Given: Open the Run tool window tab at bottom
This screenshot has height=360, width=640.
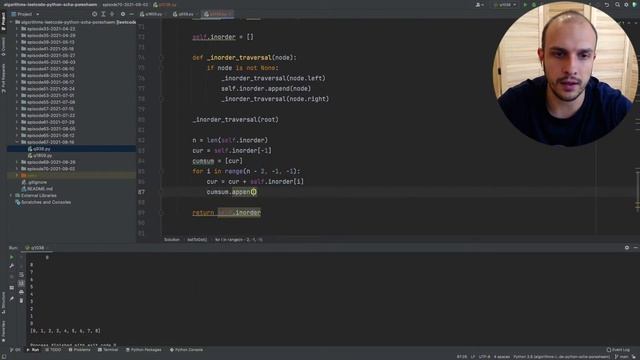Looking at the screenshot, I should tap(33, 350).
